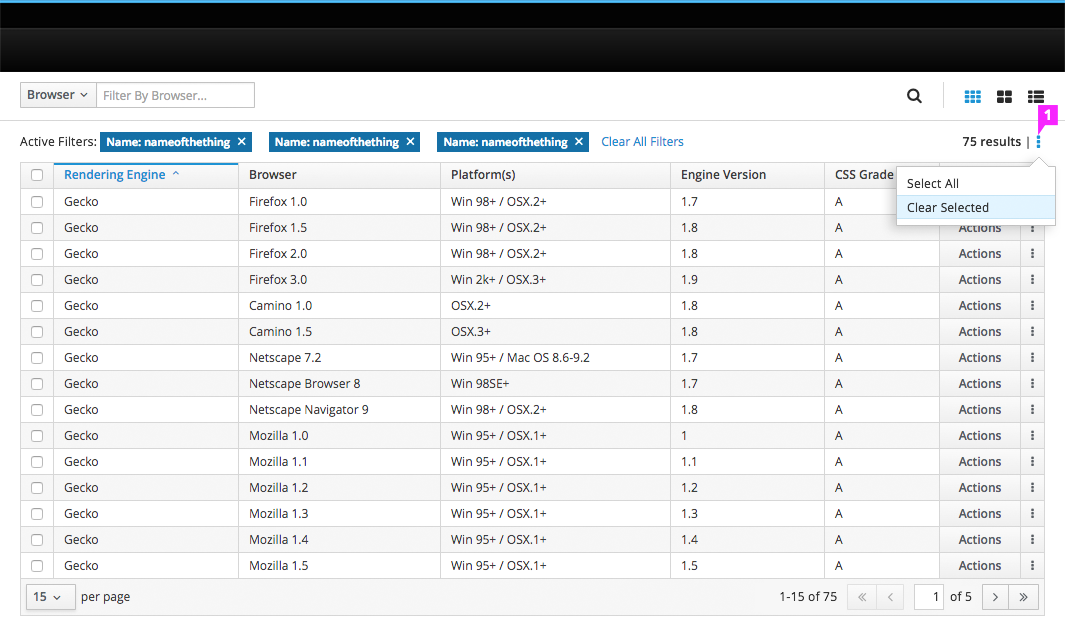This screenshot has height=634, width=1065.
Task: Click the Filter By Browser input field
Action: click(176, 95)
